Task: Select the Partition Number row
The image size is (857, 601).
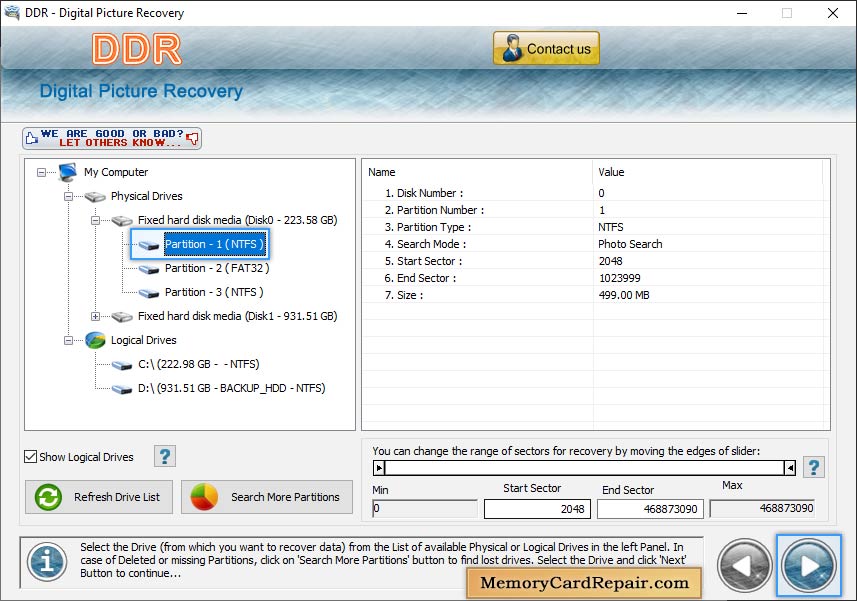Action: pos(593,210)
